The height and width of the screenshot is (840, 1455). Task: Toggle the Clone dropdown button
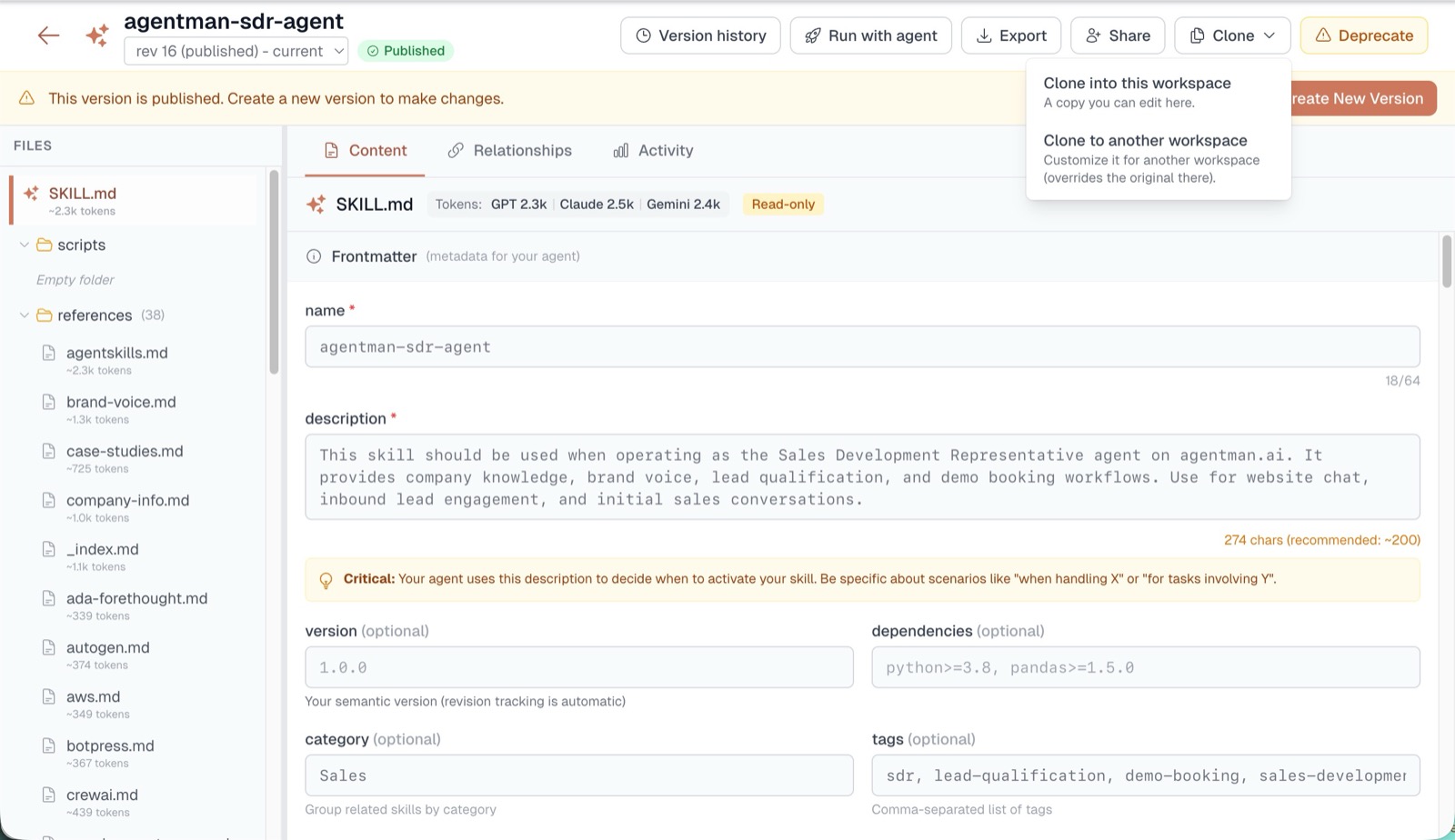pyautogui.click(x=1232, y=35)
